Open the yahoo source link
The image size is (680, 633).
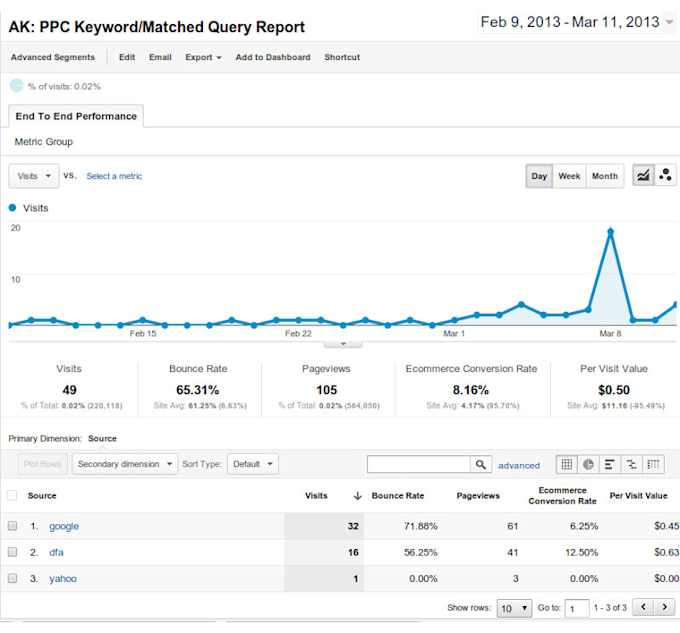pos(63,579)
